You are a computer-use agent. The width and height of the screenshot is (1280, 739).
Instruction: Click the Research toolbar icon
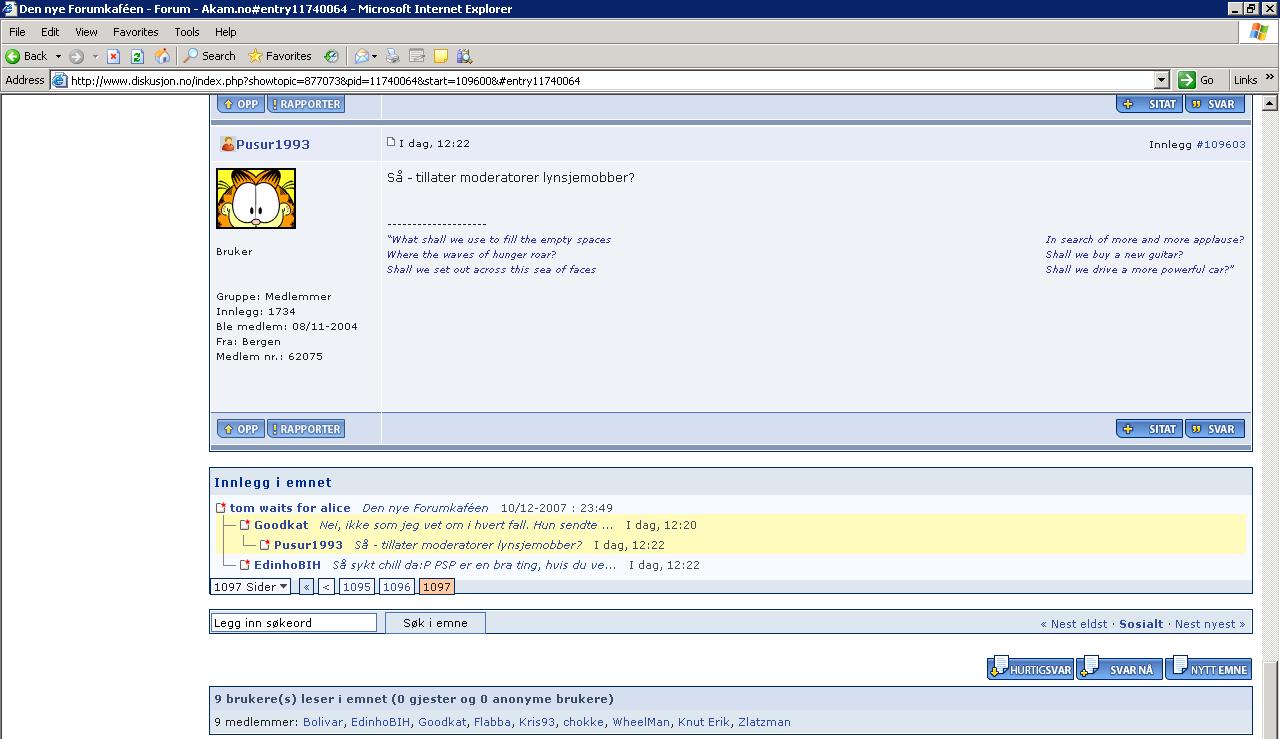(x=463, y=56)
